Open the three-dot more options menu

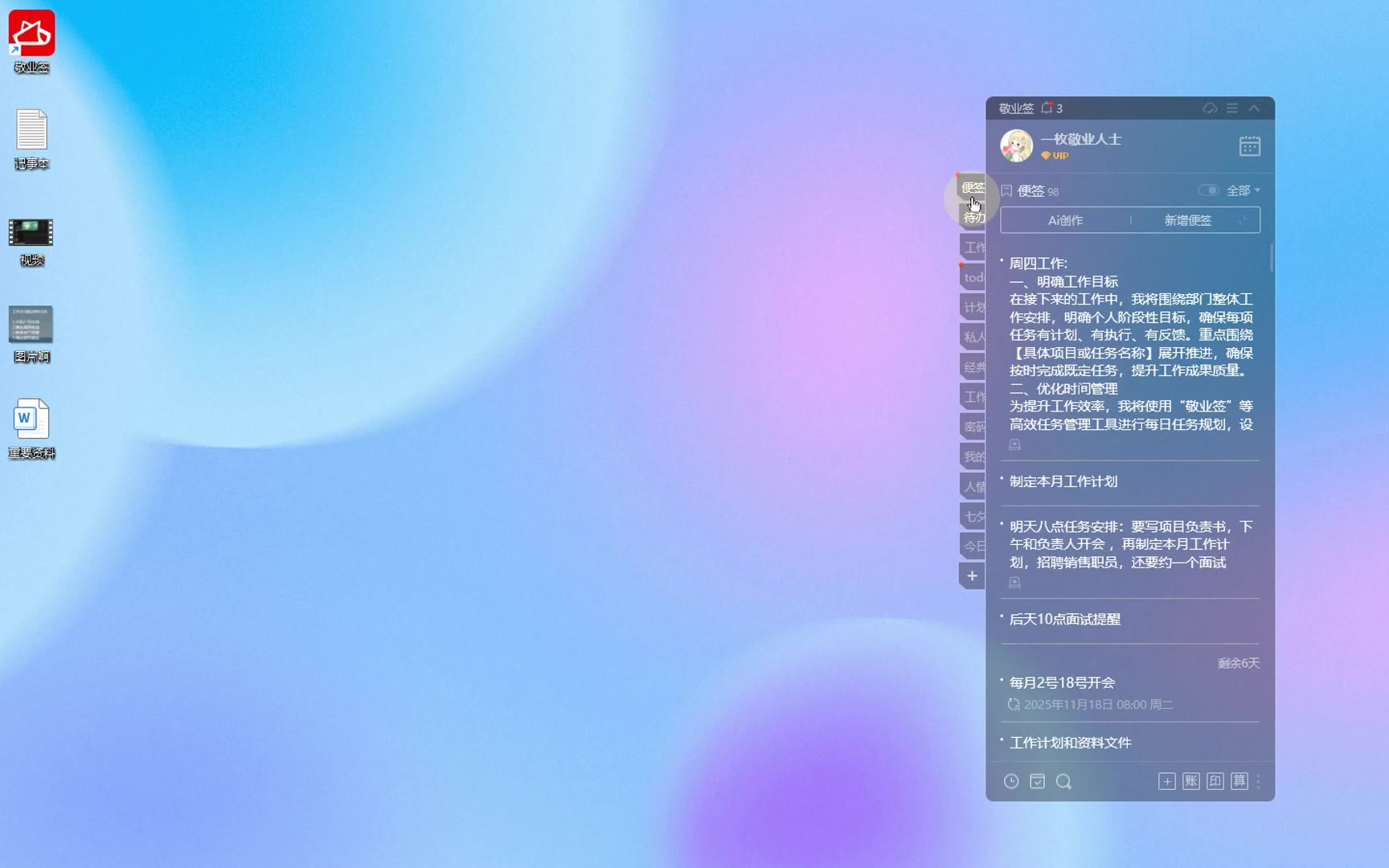click(1258, 781)
